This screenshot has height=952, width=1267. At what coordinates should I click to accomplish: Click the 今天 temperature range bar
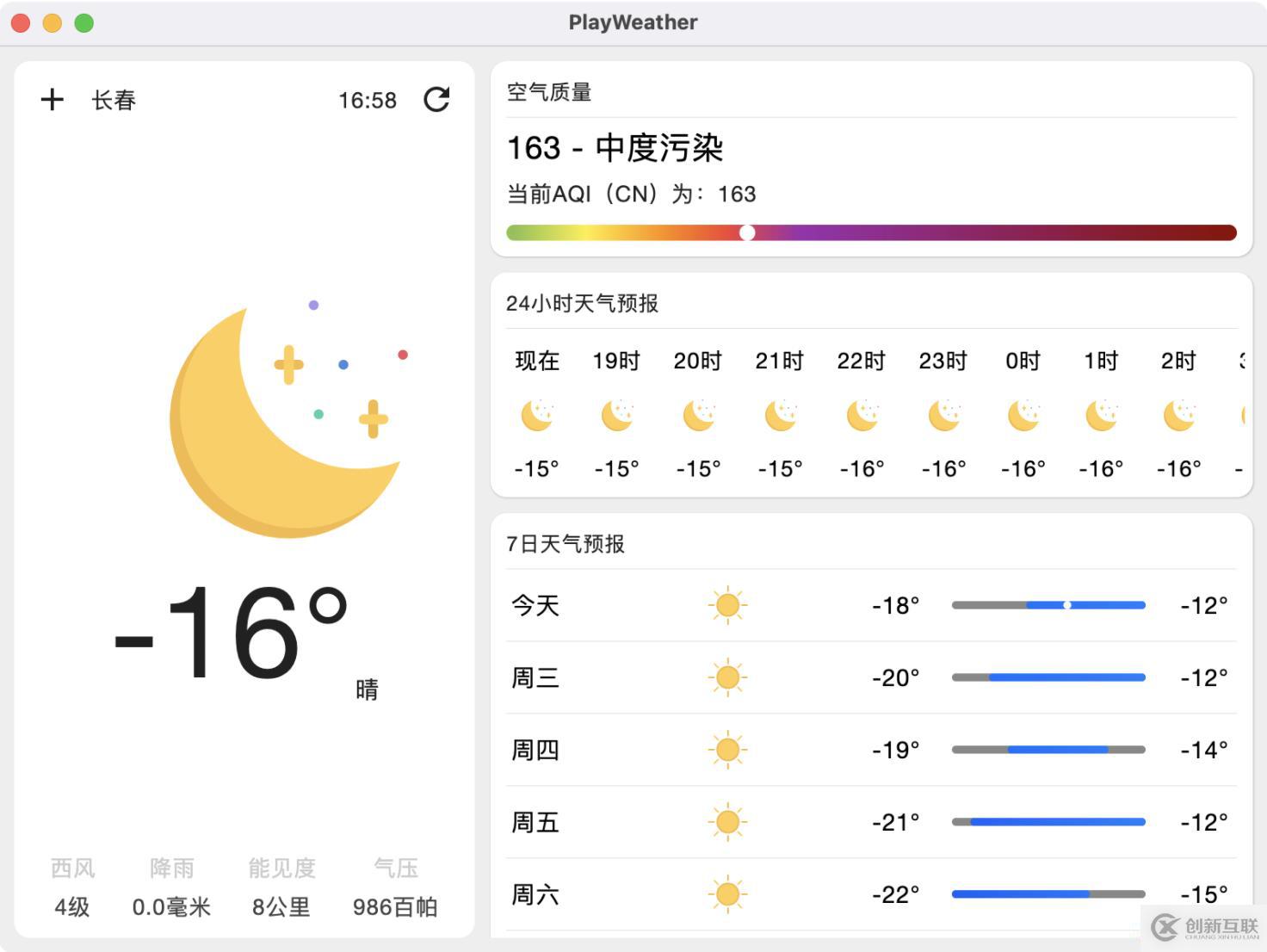click(1048, 605)
